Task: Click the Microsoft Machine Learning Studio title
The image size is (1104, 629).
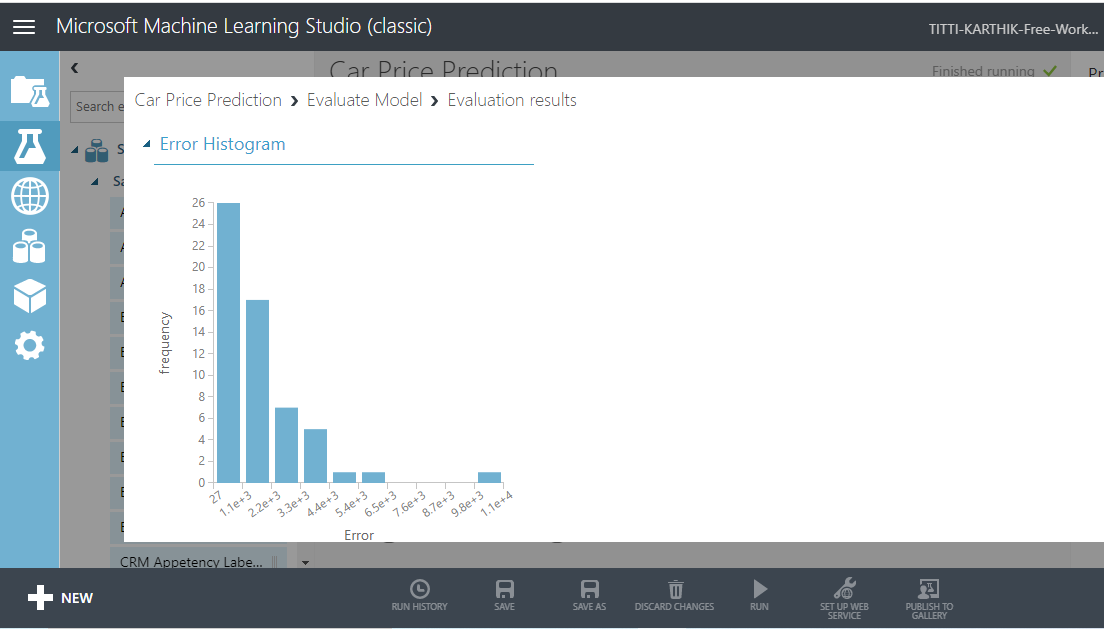Action: click(244, 26)
